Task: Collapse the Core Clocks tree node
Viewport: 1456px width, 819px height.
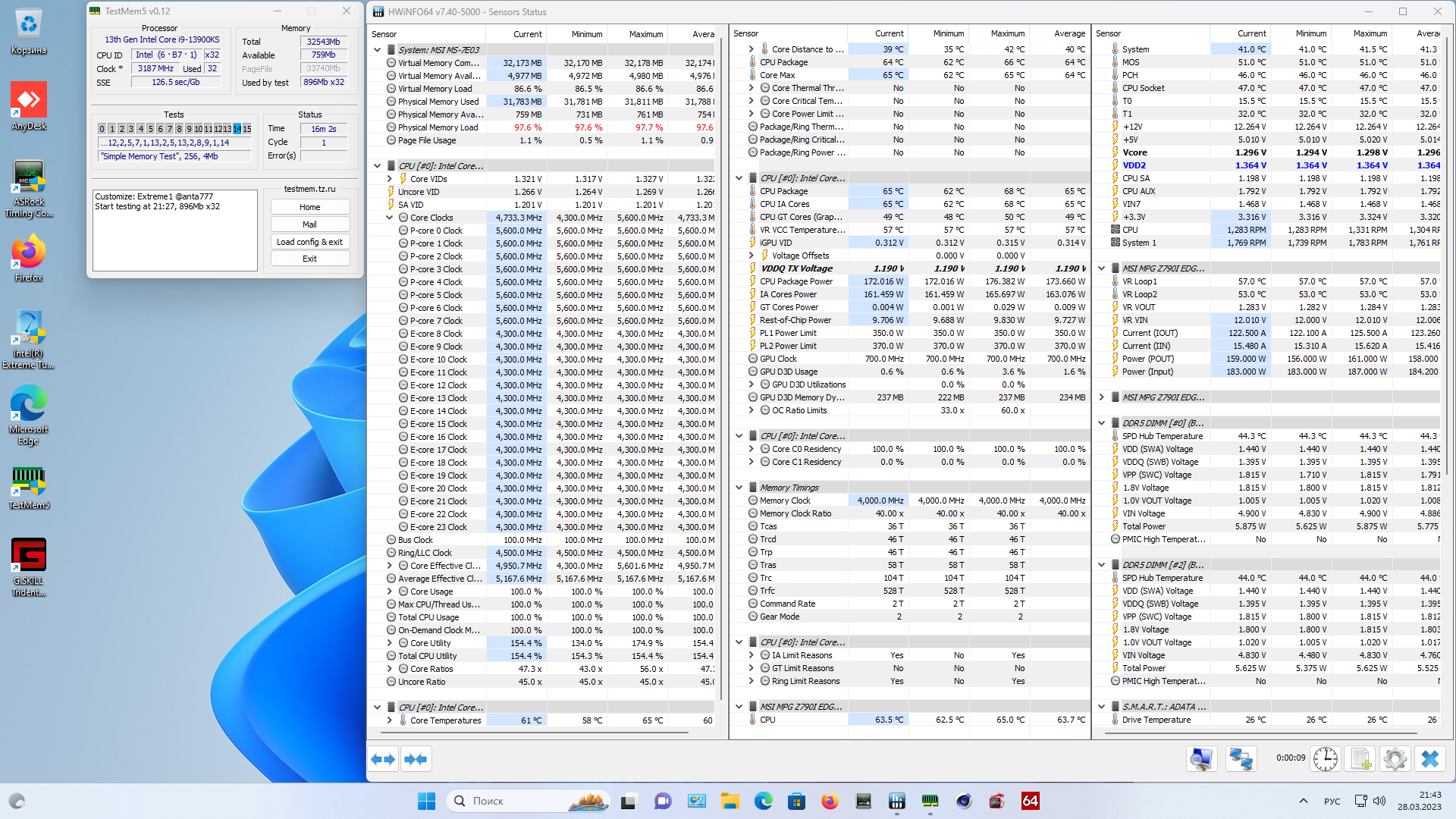Action: [390, 218]
